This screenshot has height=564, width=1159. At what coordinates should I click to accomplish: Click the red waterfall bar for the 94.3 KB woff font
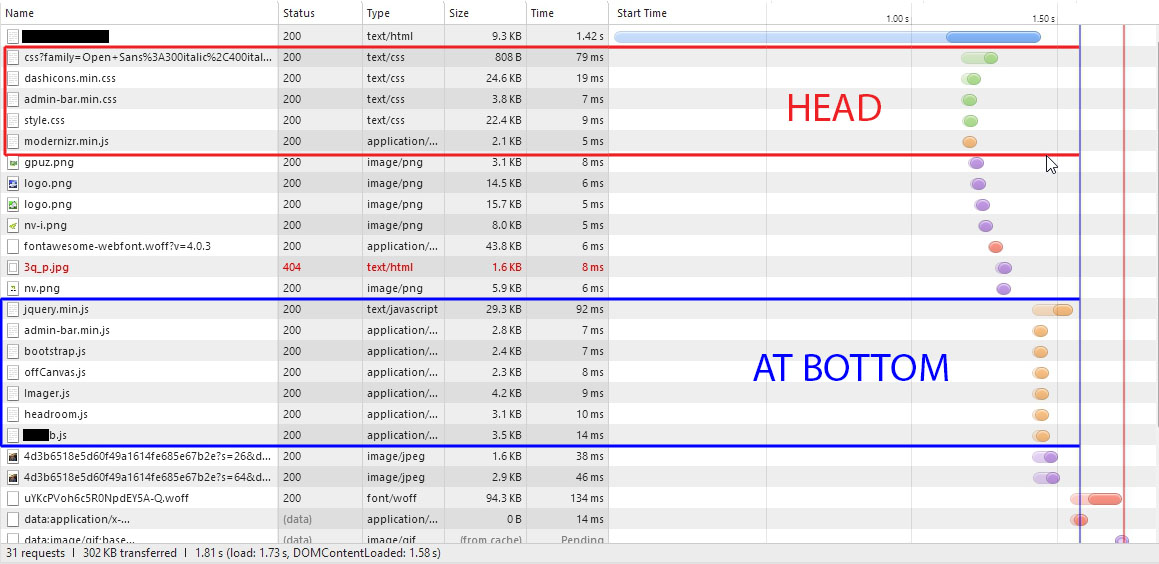1098,499
